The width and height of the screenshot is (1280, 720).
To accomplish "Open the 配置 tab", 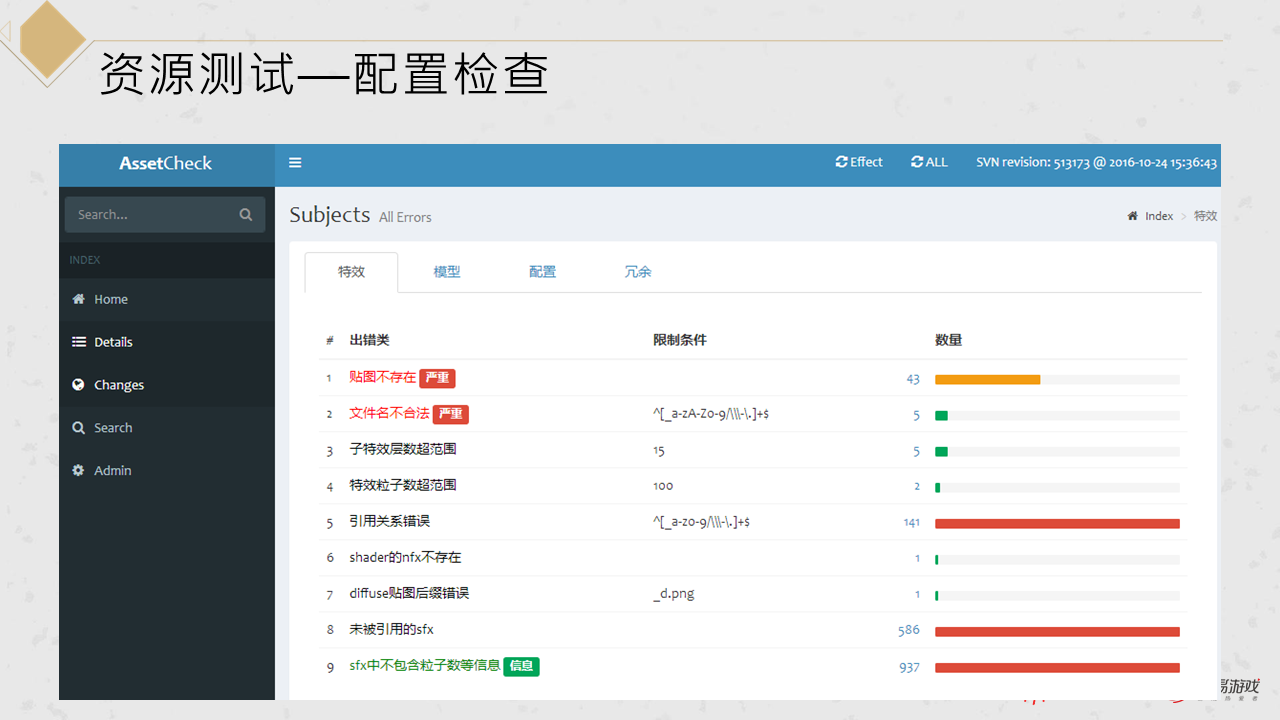I will coord(542,271).
